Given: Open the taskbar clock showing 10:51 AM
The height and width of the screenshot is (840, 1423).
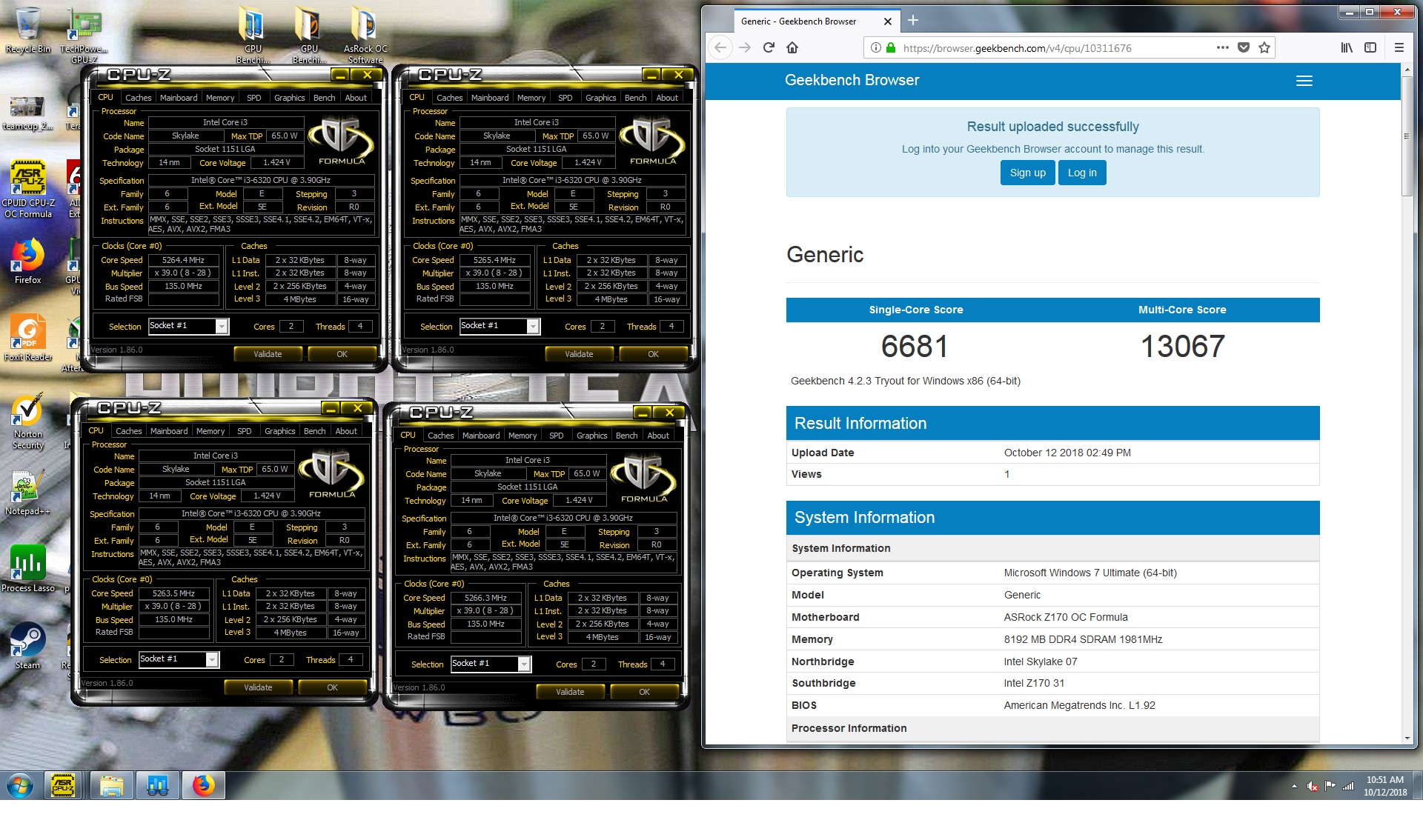Looking at the screenshot, I should point(1384,786).
